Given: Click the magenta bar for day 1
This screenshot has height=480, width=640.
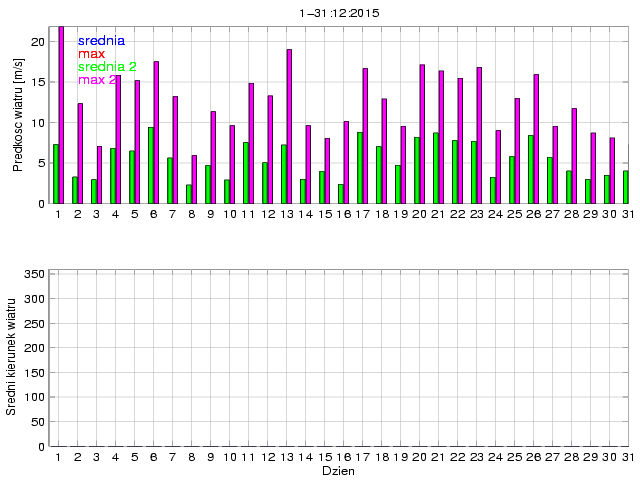Looking at the screenshot, I should coord(61,115).
